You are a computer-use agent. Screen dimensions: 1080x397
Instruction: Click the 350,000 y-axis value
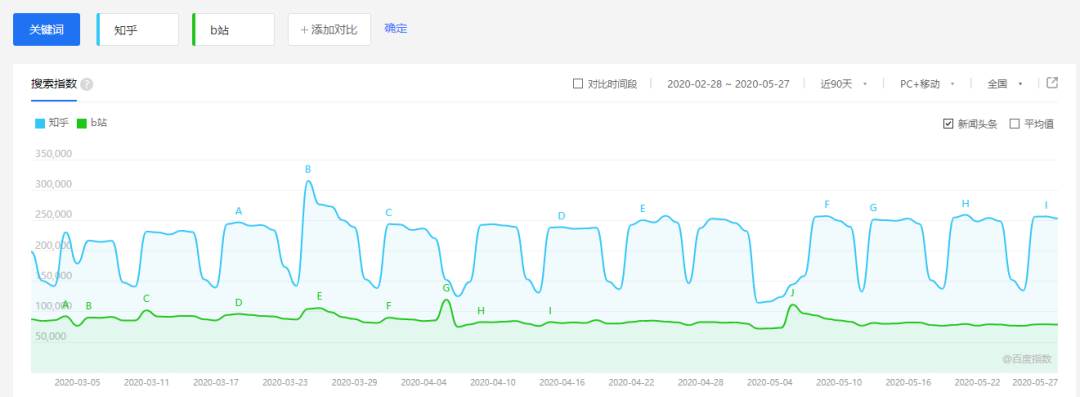(x=53, y=154)
